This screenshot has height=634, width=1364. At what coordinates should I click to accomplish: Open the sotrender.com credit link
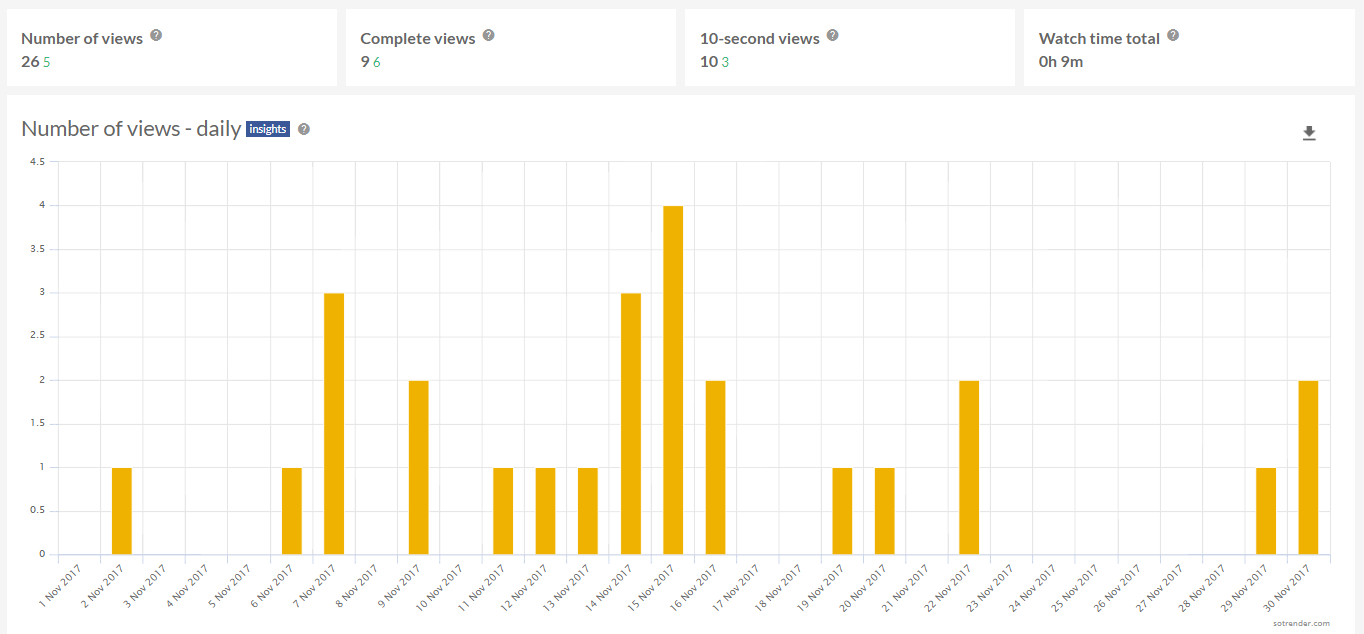click(1302, 623)
